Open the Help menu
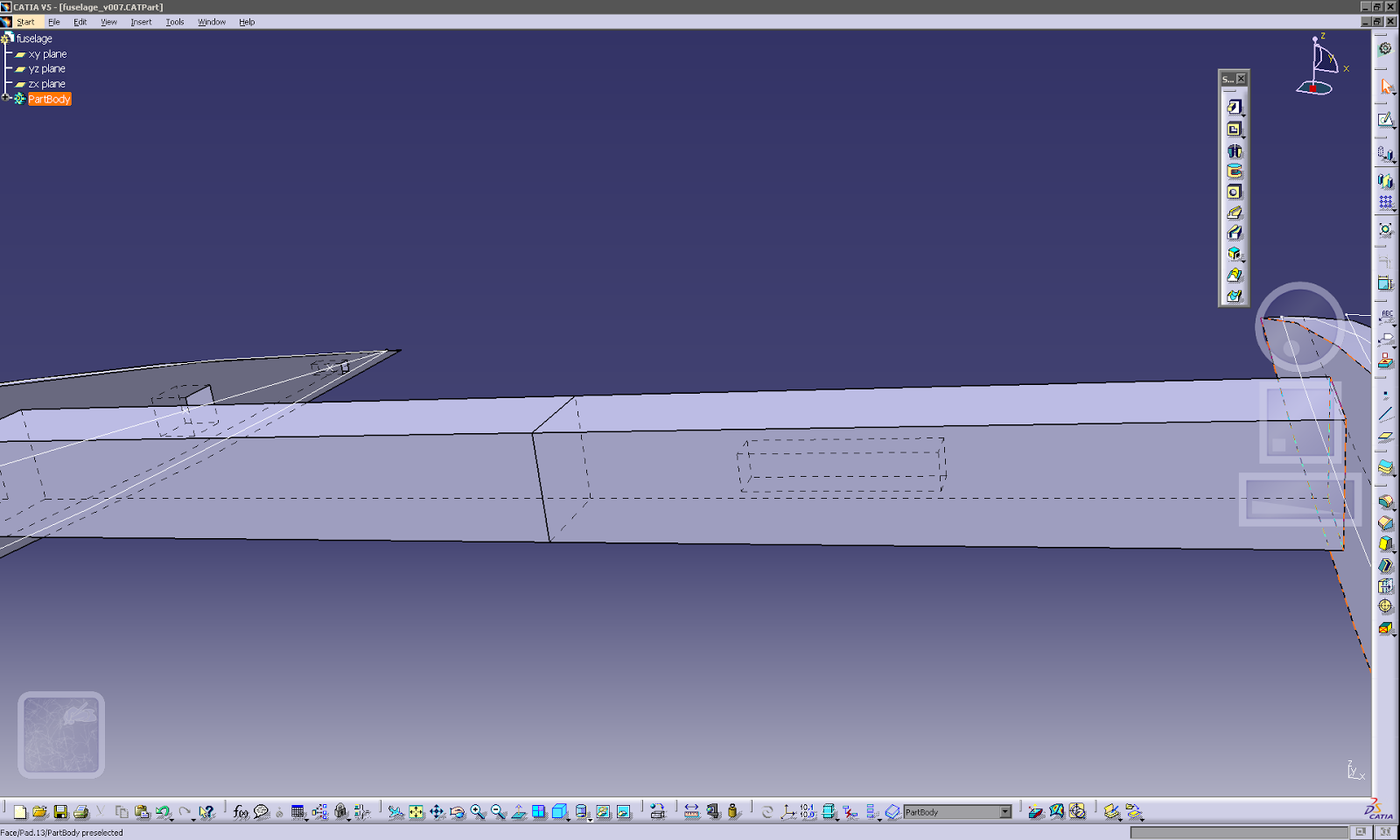The image size is (1400, 840). 247,22
